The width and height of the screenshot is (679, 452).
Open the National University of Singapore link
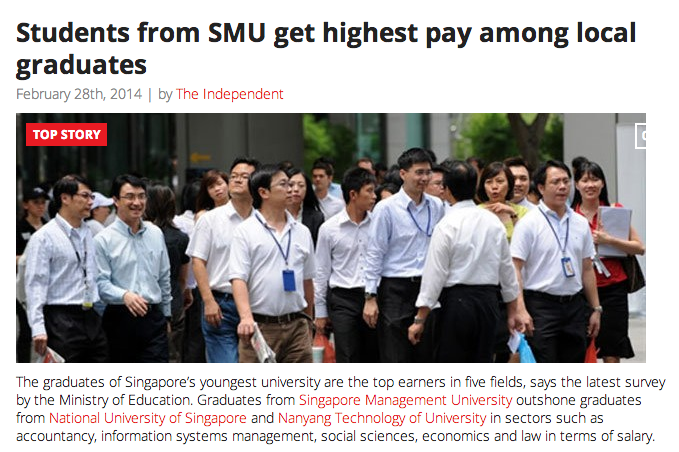pyautogui.click(x=148, y=418)
